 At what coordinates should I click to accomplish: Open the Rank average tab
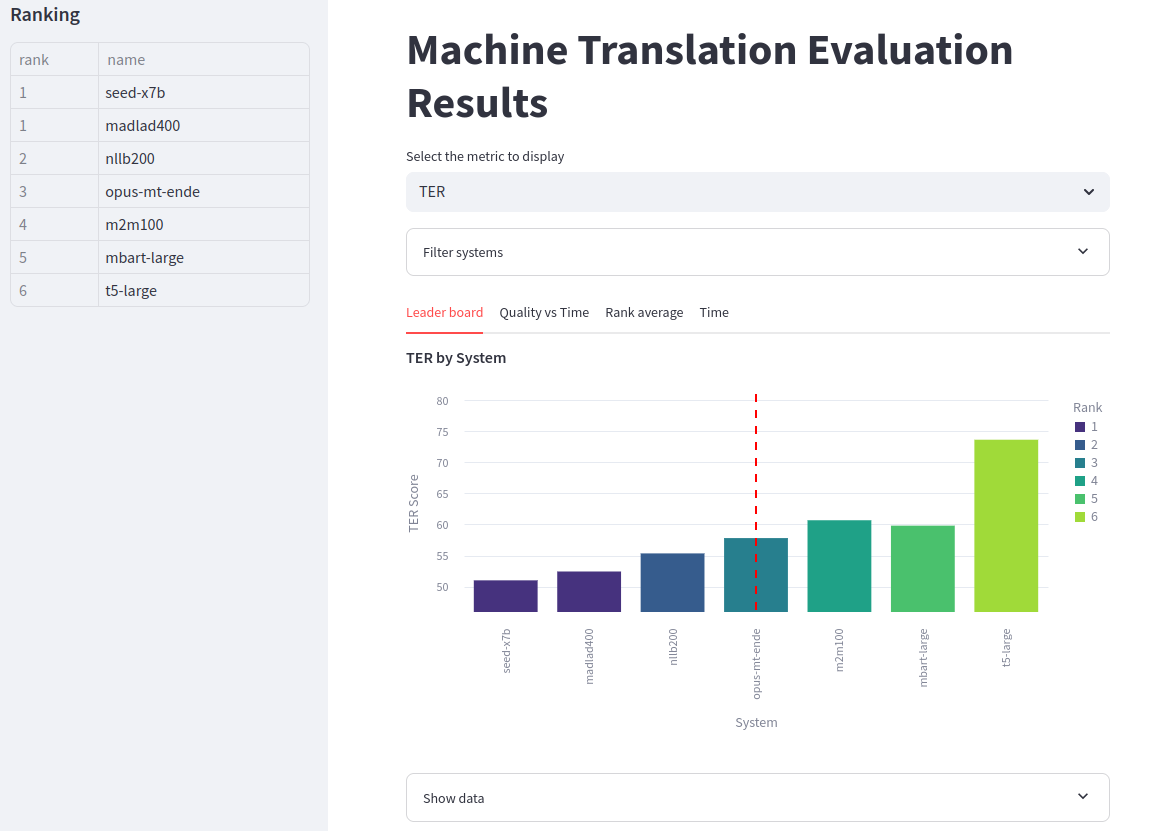(x=644, y=313)
